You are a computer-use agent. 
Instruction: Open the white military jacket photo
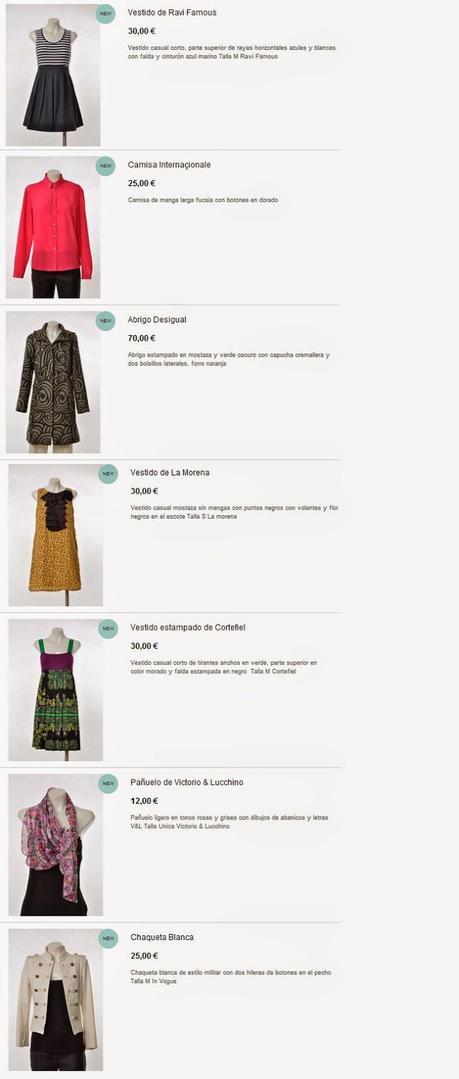click(x=56, y=999)
